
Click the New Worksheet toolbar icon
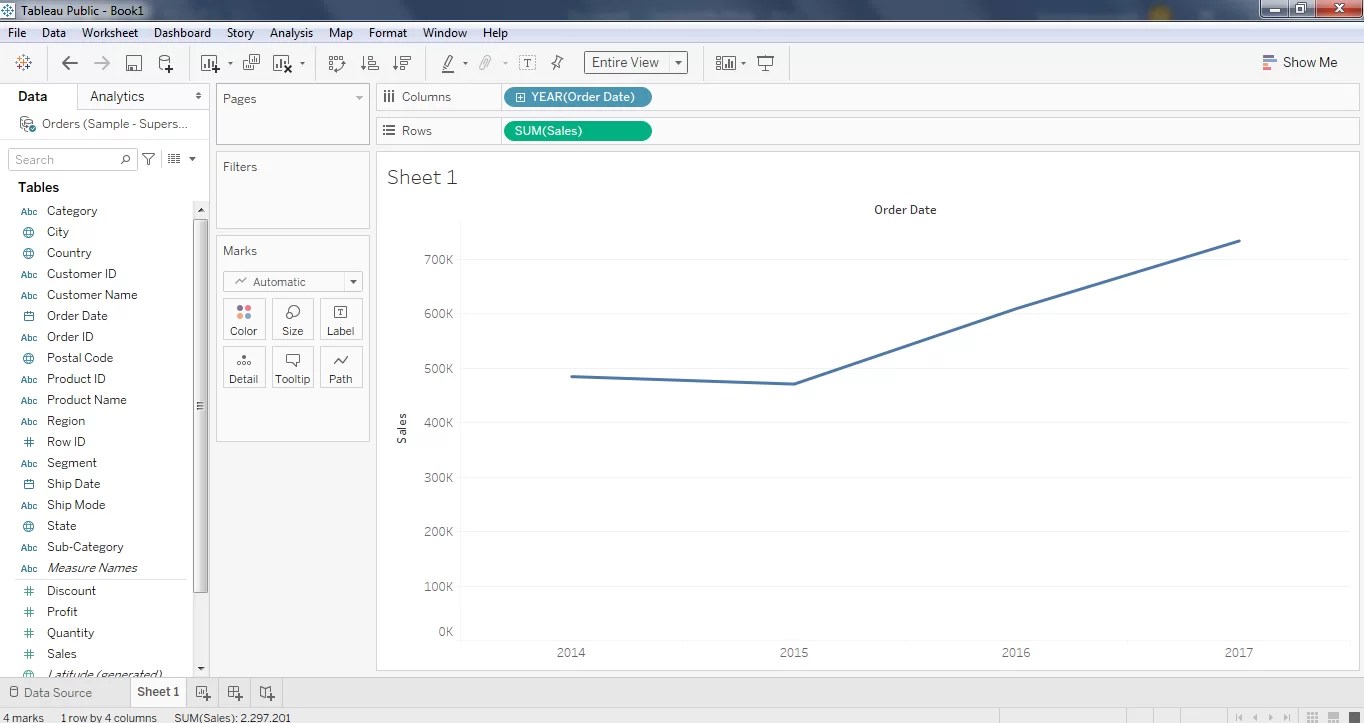210,63
